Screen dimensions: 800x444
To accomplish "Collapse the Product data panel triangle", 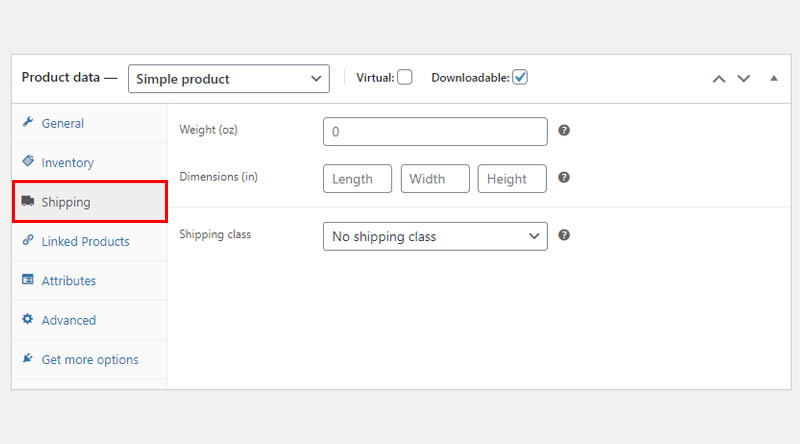I will tap(774, 79).
